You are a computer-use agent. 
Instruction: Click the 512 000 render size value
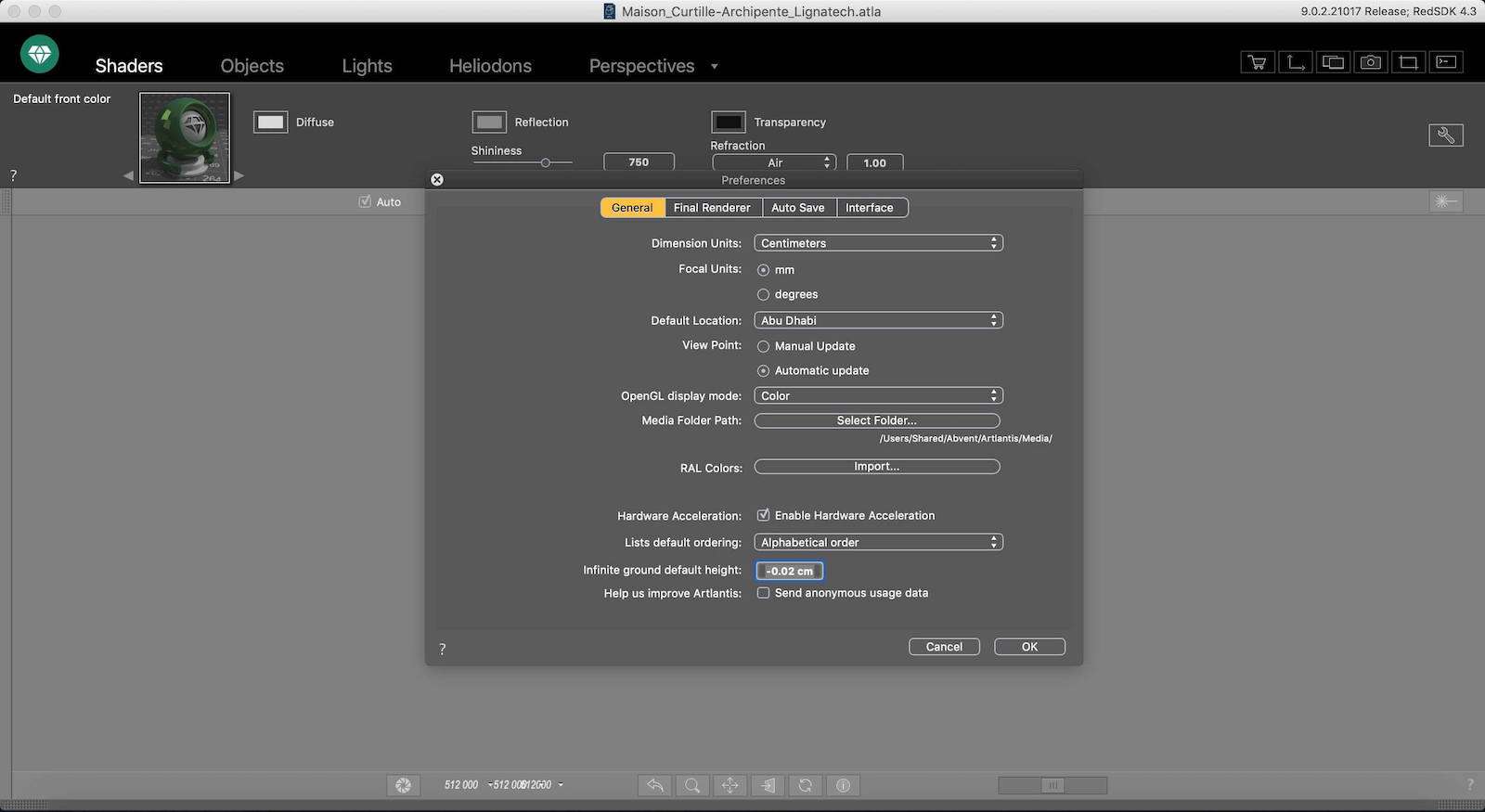click(461, 785)
